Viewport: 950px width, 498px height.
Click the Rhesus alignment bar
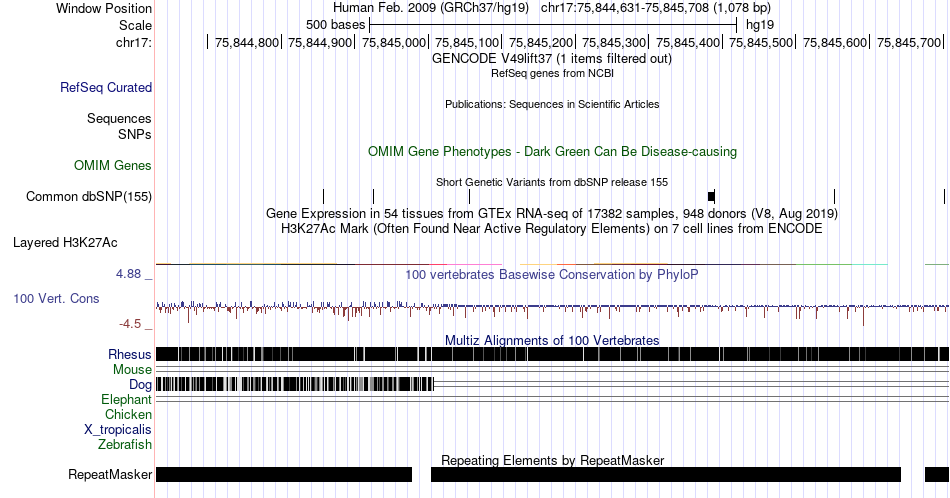tap(552, 354)
